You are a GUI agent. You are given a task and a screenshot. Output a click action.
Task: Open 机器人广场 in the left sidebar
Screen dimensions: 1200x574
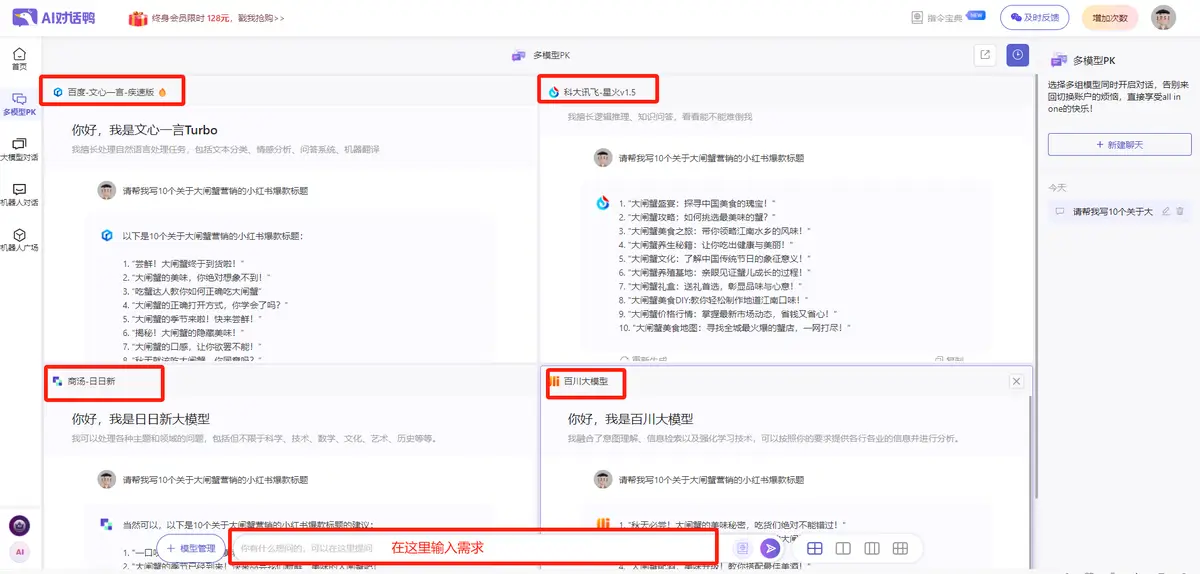(19, 240)
